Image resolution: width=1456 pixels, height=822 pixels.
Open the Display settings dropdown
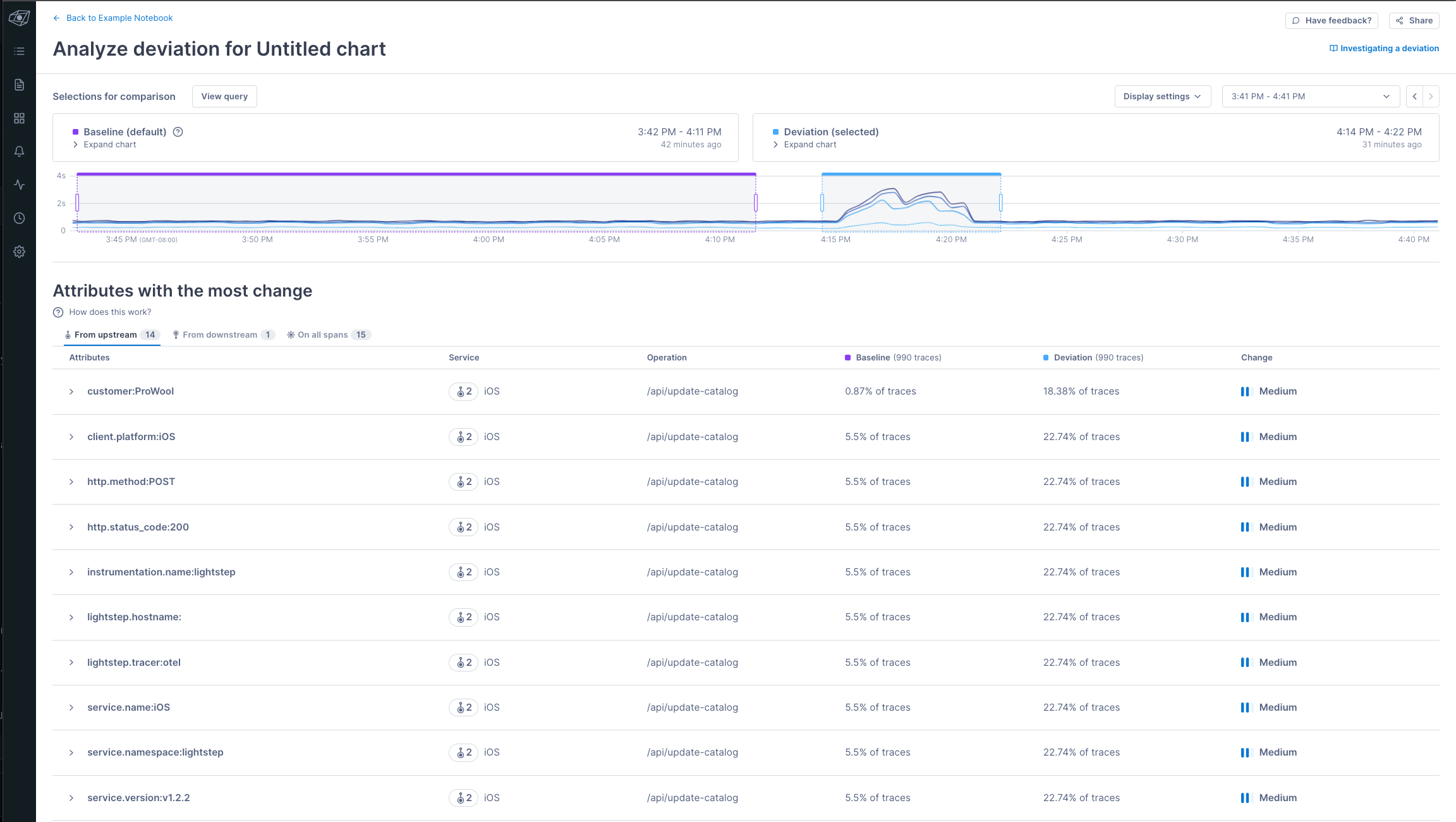(1162, 97)
